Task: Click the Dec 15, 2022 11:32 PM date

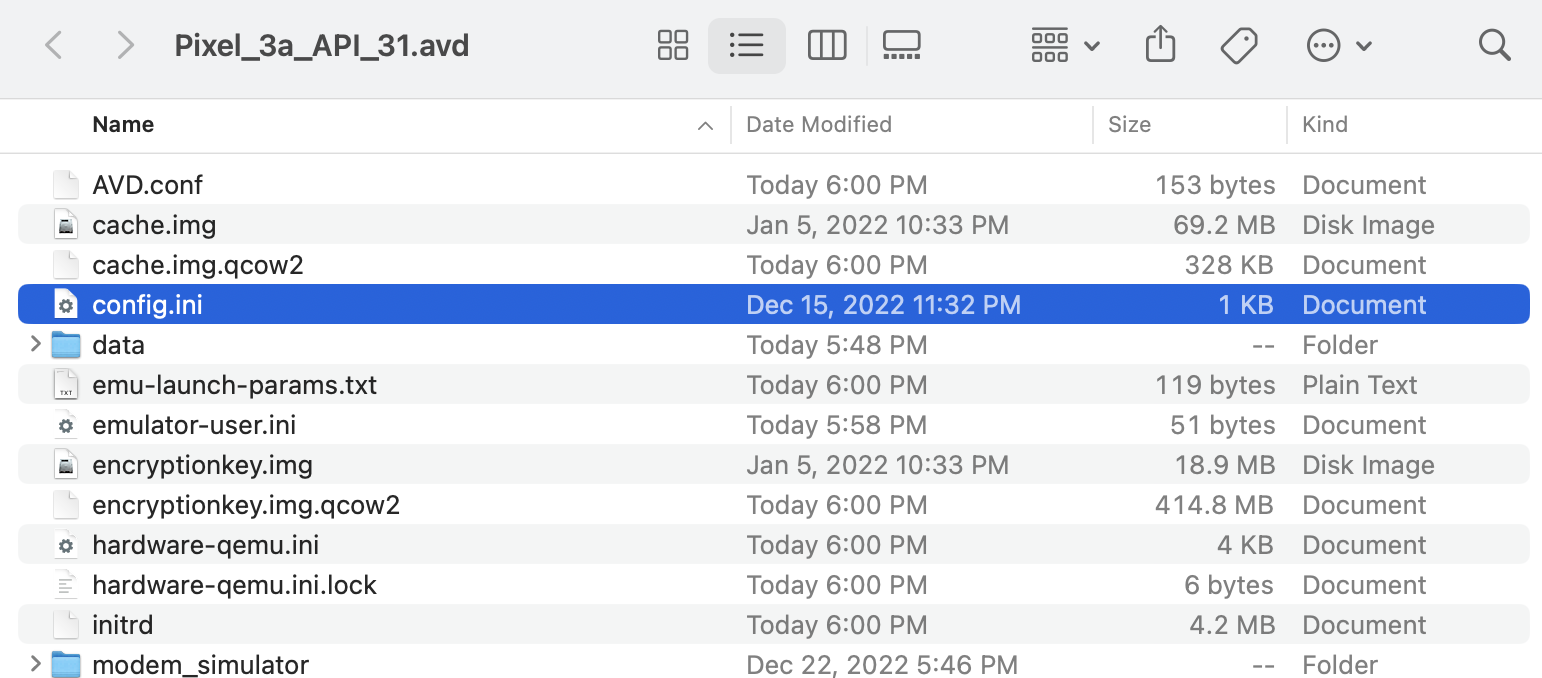Action: point(883,305)
